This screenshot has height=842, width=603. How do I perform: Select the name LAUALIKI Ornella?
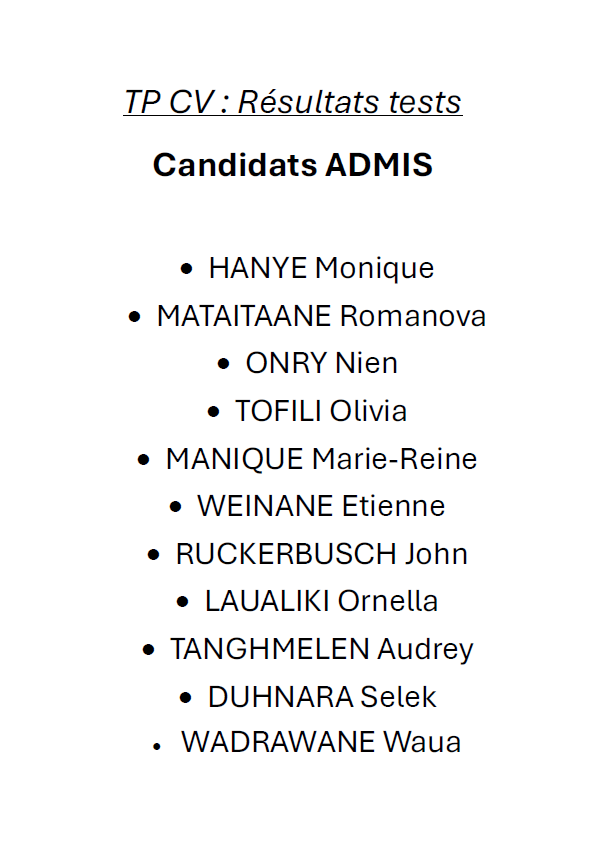(x=321, y=601)
